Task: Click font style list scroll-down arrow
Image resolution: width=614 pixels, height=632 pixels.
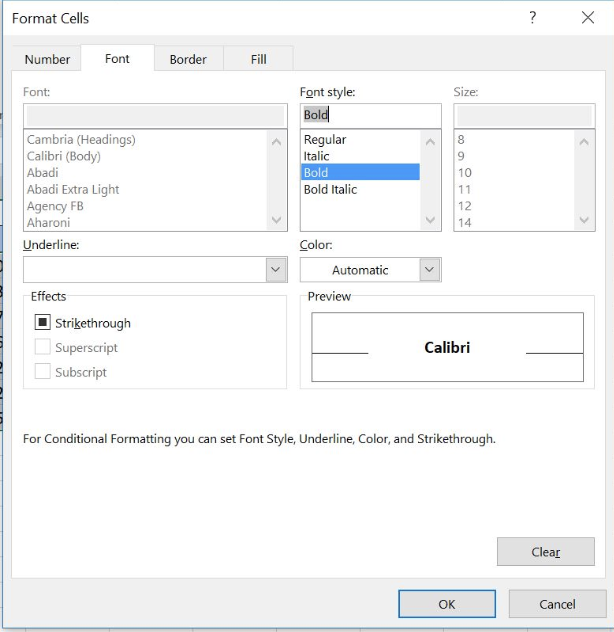Action: pos(430,220)
